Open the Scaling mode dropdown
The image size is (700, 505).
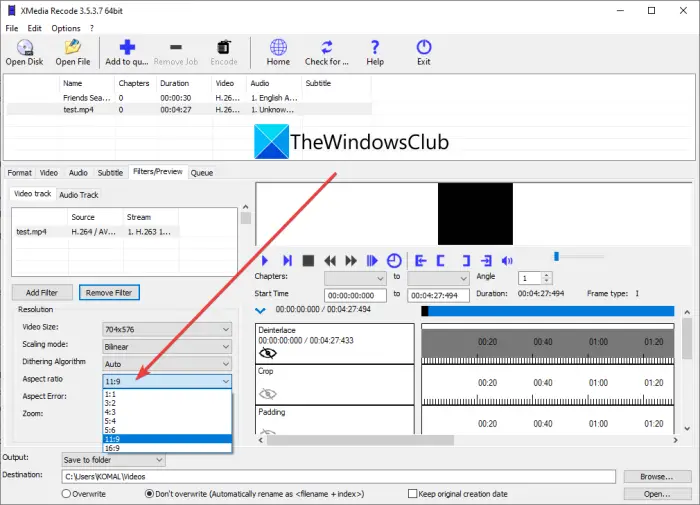pos(167,346)
